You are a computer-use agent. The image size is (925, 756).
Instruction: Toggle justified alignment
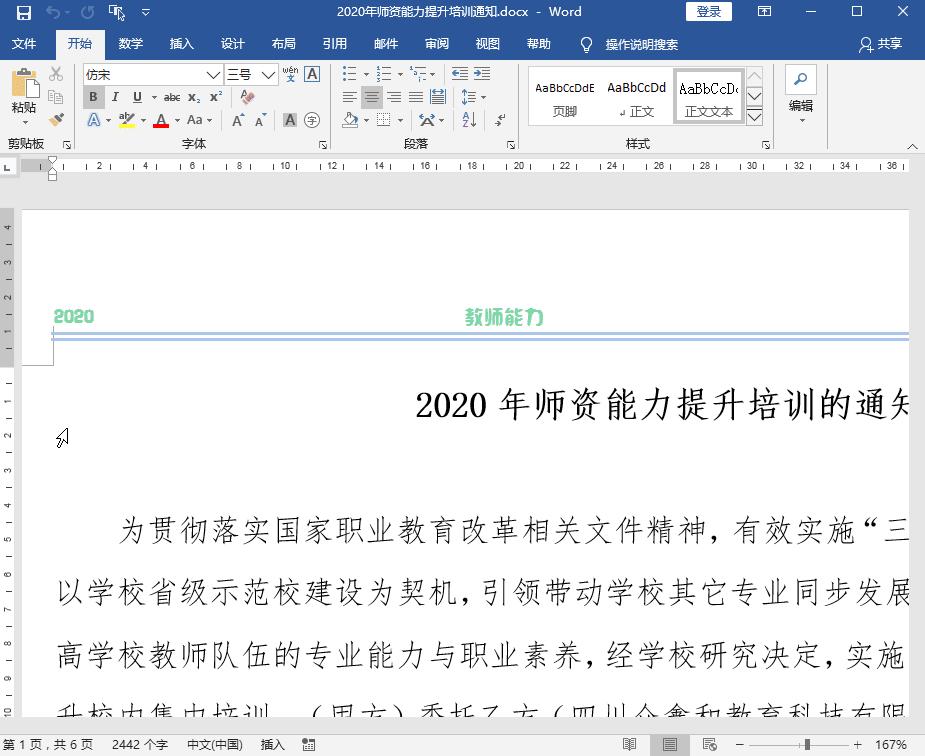[x=414, y=97]
